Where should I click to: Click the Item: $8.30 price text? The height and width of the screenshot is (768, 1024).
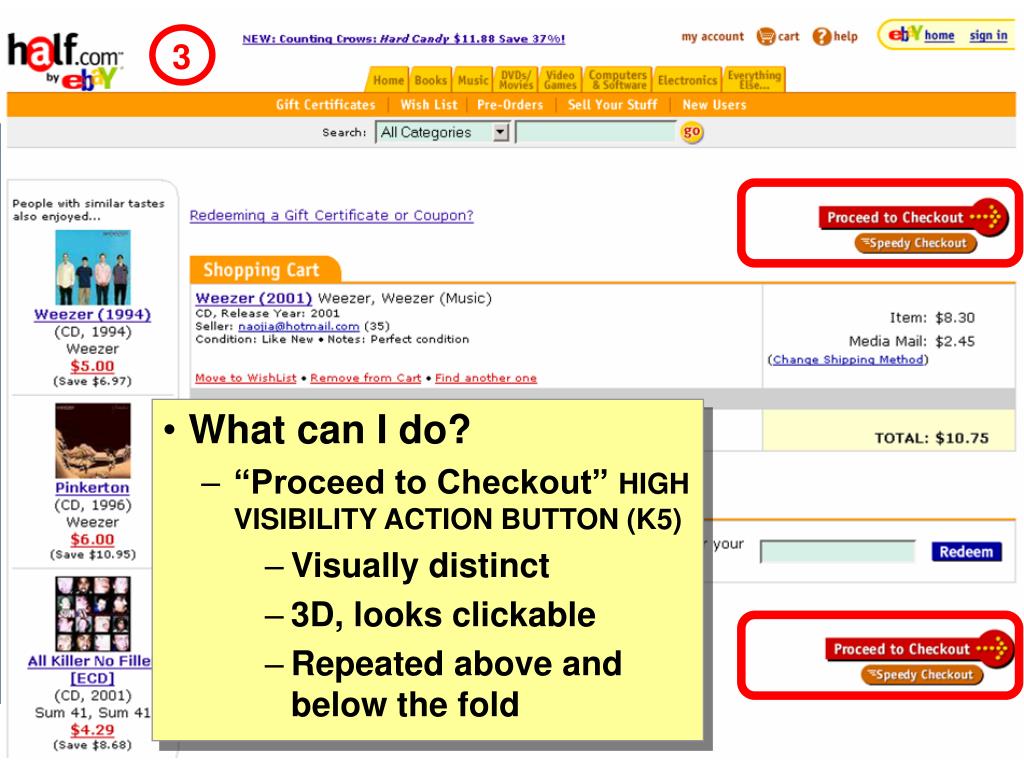point(932,318)
